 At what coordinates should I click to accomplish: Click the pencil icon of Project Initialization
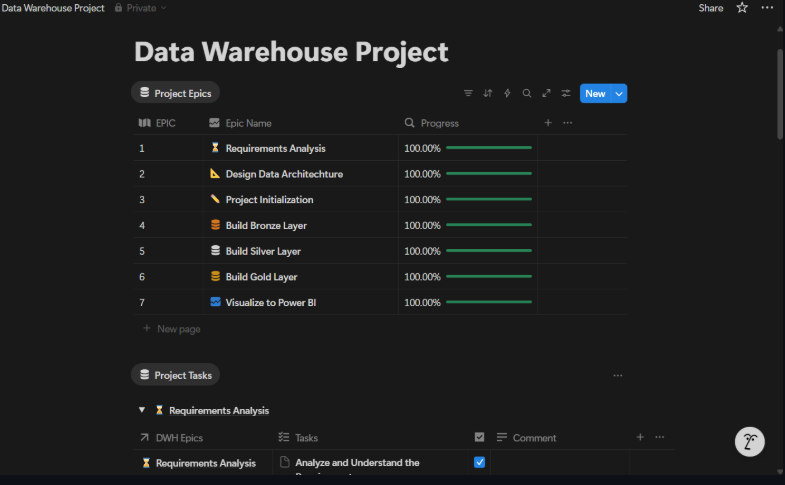pyautogui.click(x=215, y=199)
